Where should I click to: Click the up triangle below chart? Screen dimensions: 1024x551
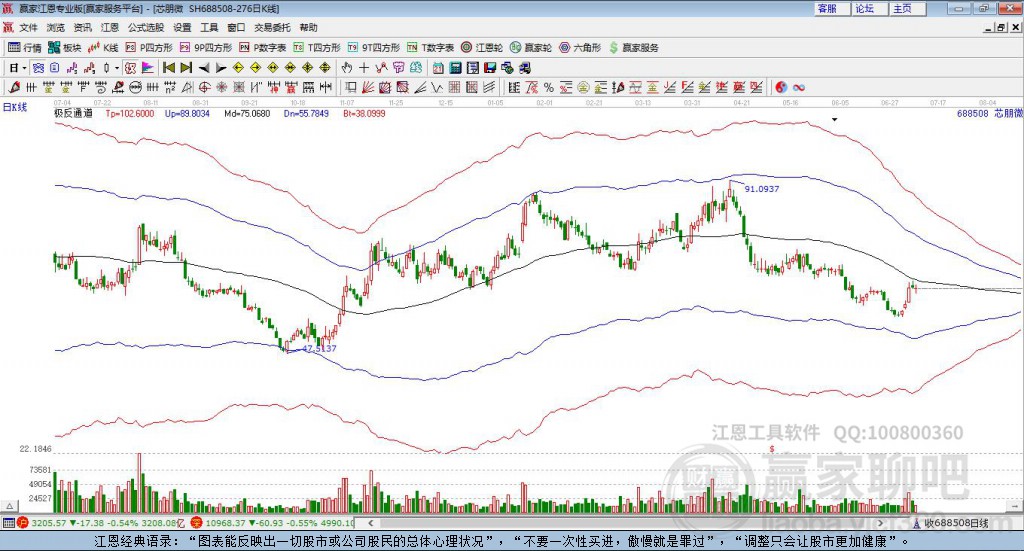click(9, 506)
